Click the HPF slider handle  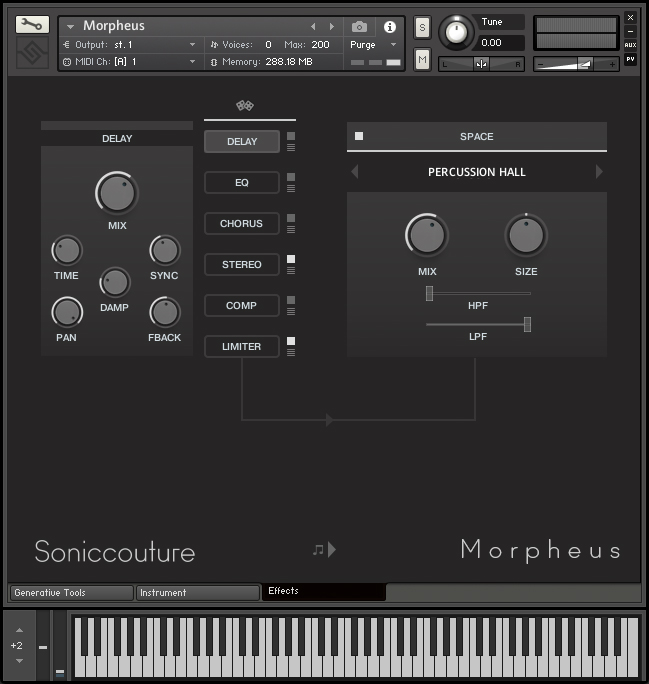[x=429, y=294]
